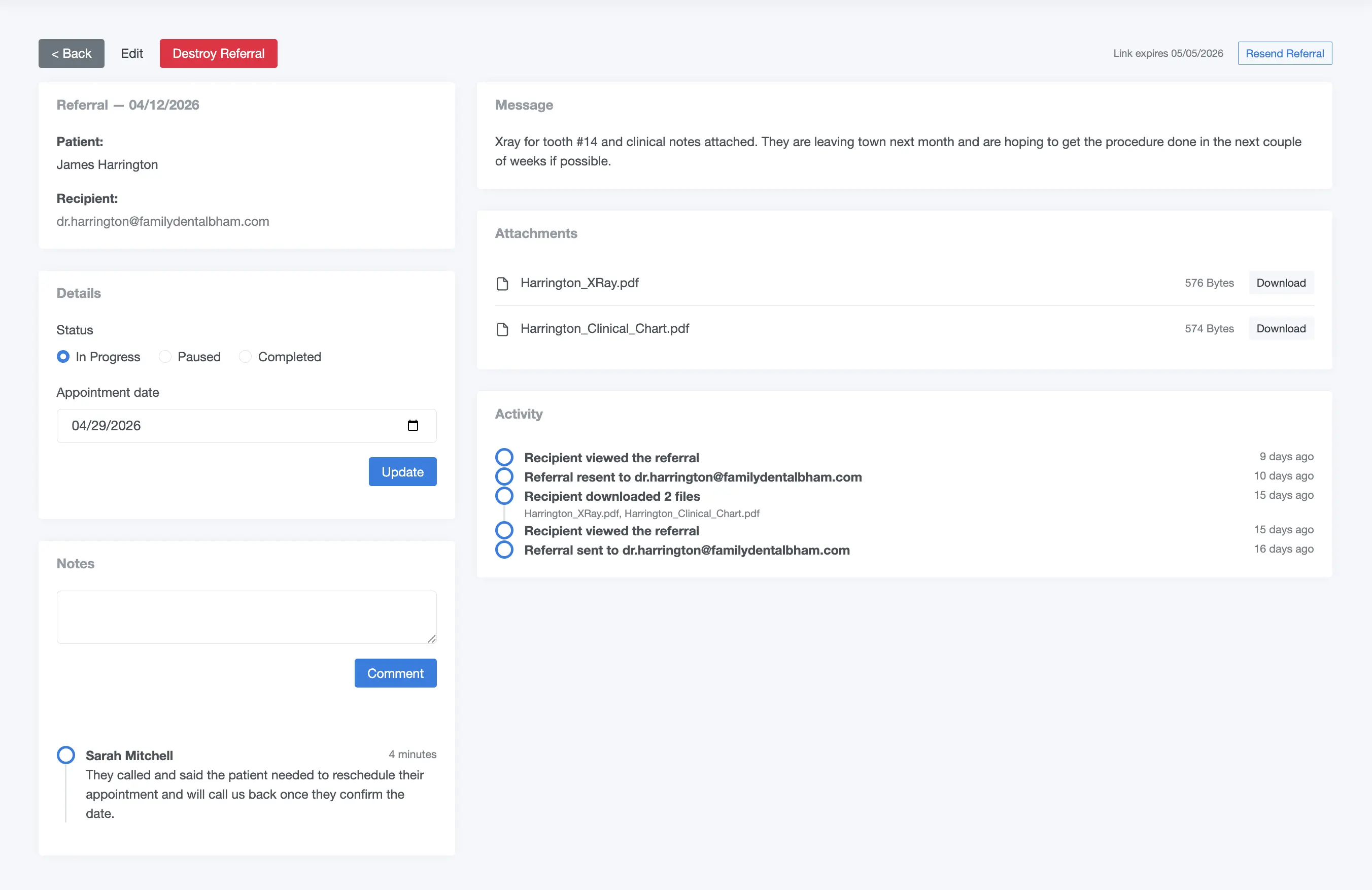The height and width of the screenshot is (890, 1372).
Task: Focus the Notes text area
Action: tap(246, 617)
